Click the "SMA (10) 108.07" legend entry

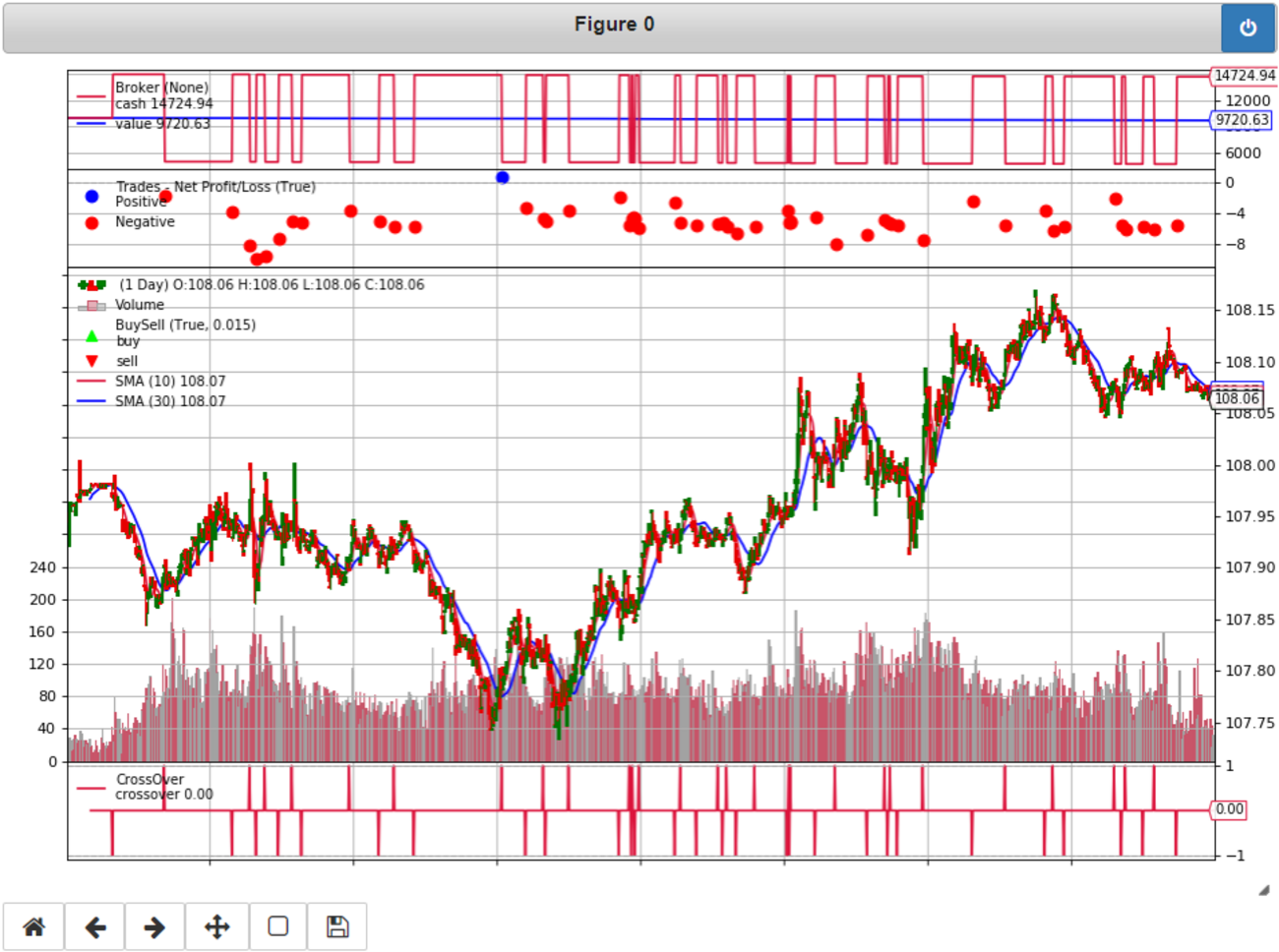point(170,382)
